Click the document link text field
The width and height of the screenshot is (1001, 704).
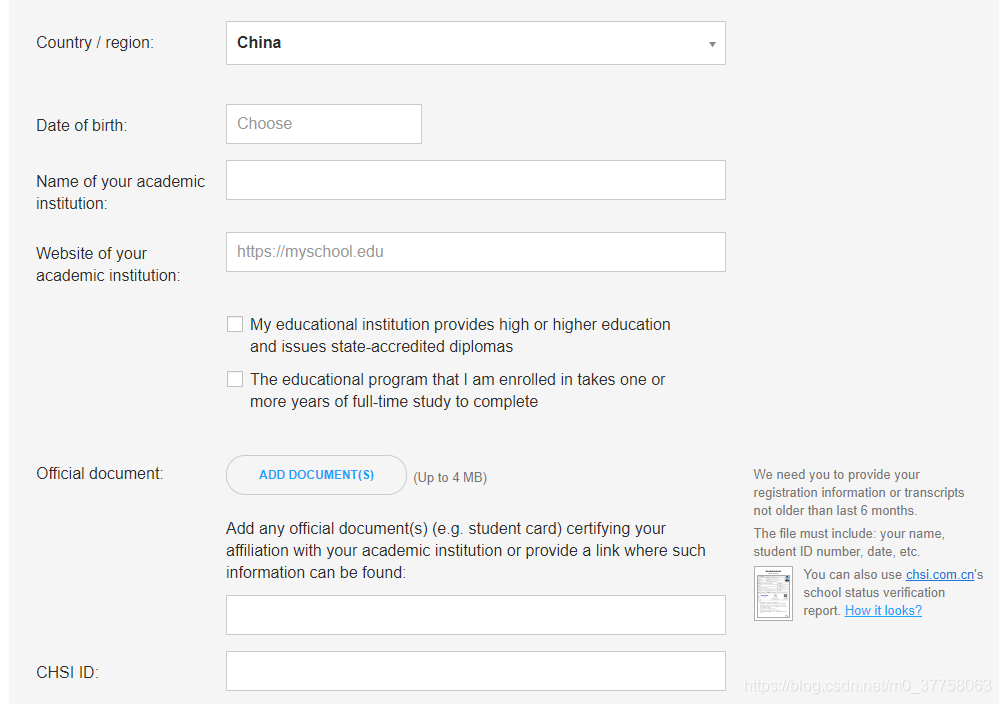[x=475, y=615]
